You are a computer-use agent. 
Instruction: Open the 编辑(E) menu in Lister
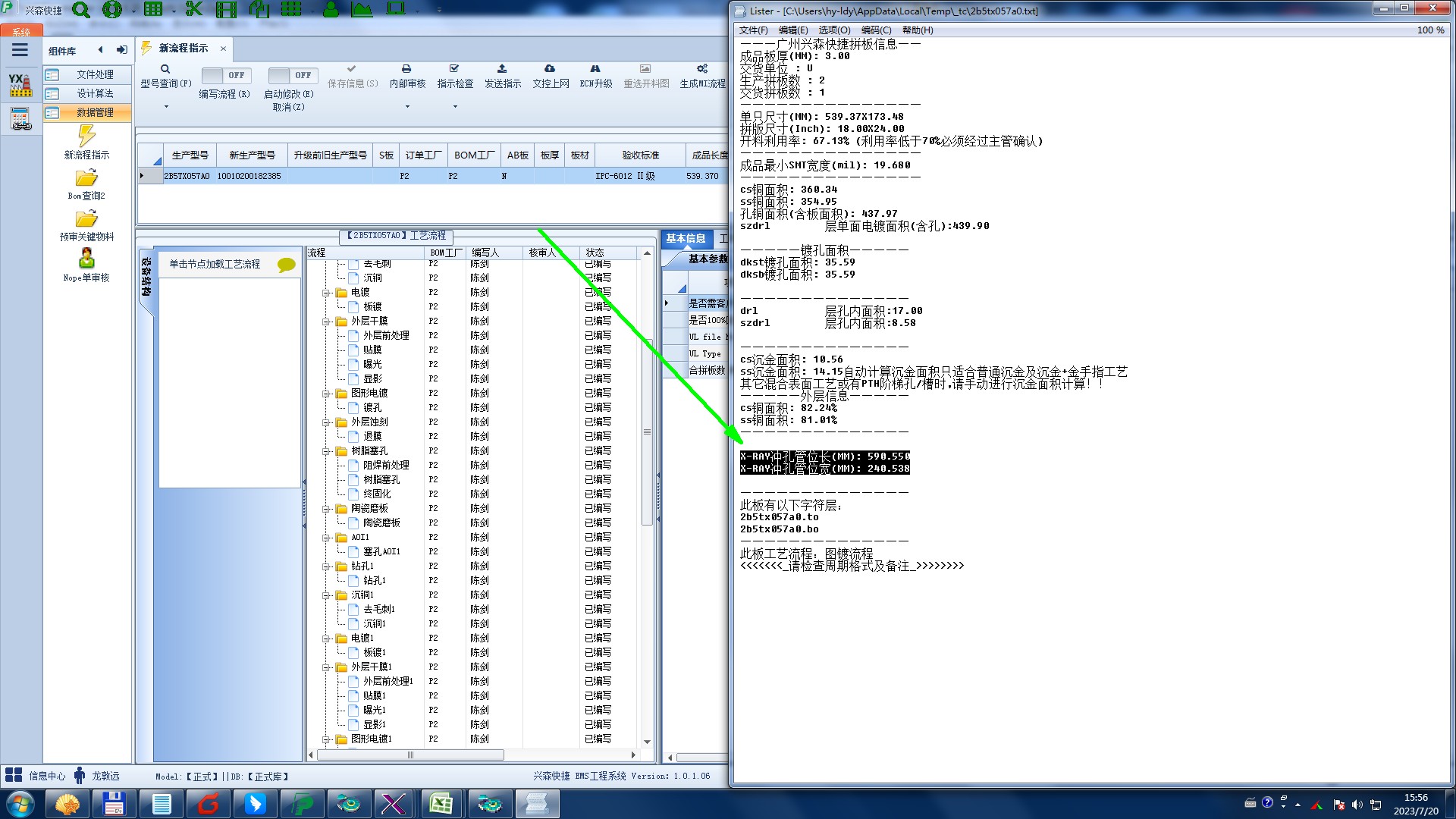792,30
